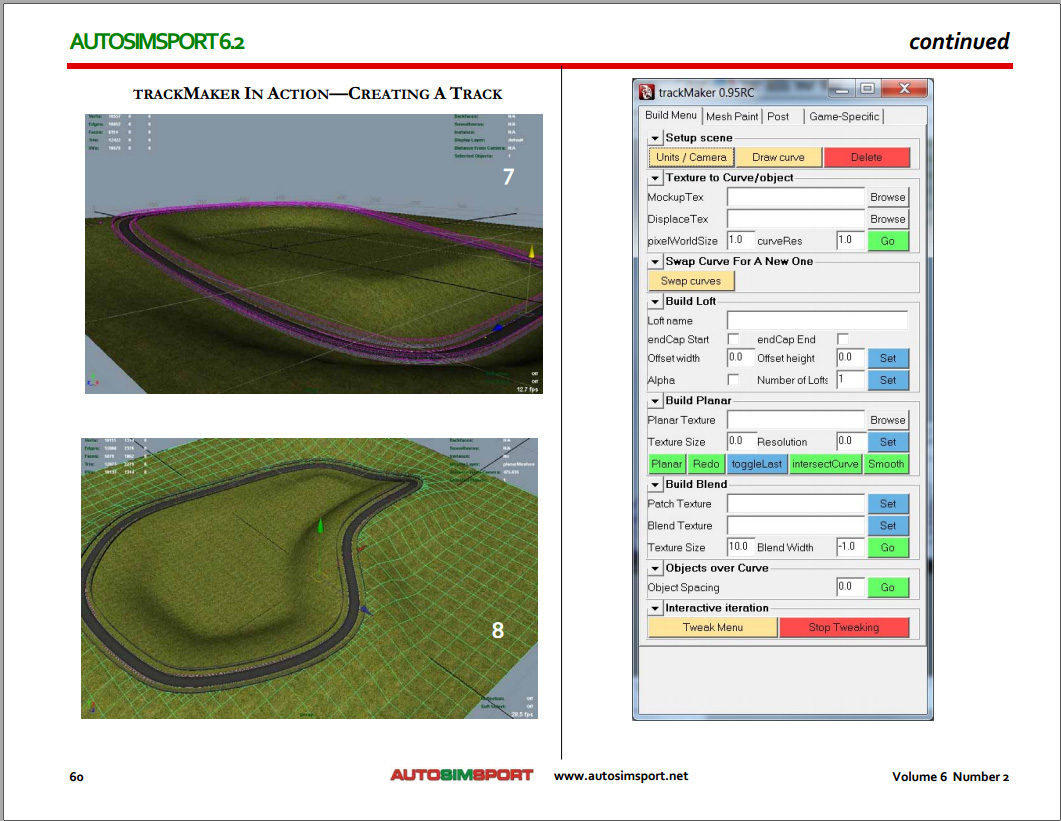Click Build Blend Texture Size field
The height and width of the screenshot is (821, 1061).
[740, 547]
